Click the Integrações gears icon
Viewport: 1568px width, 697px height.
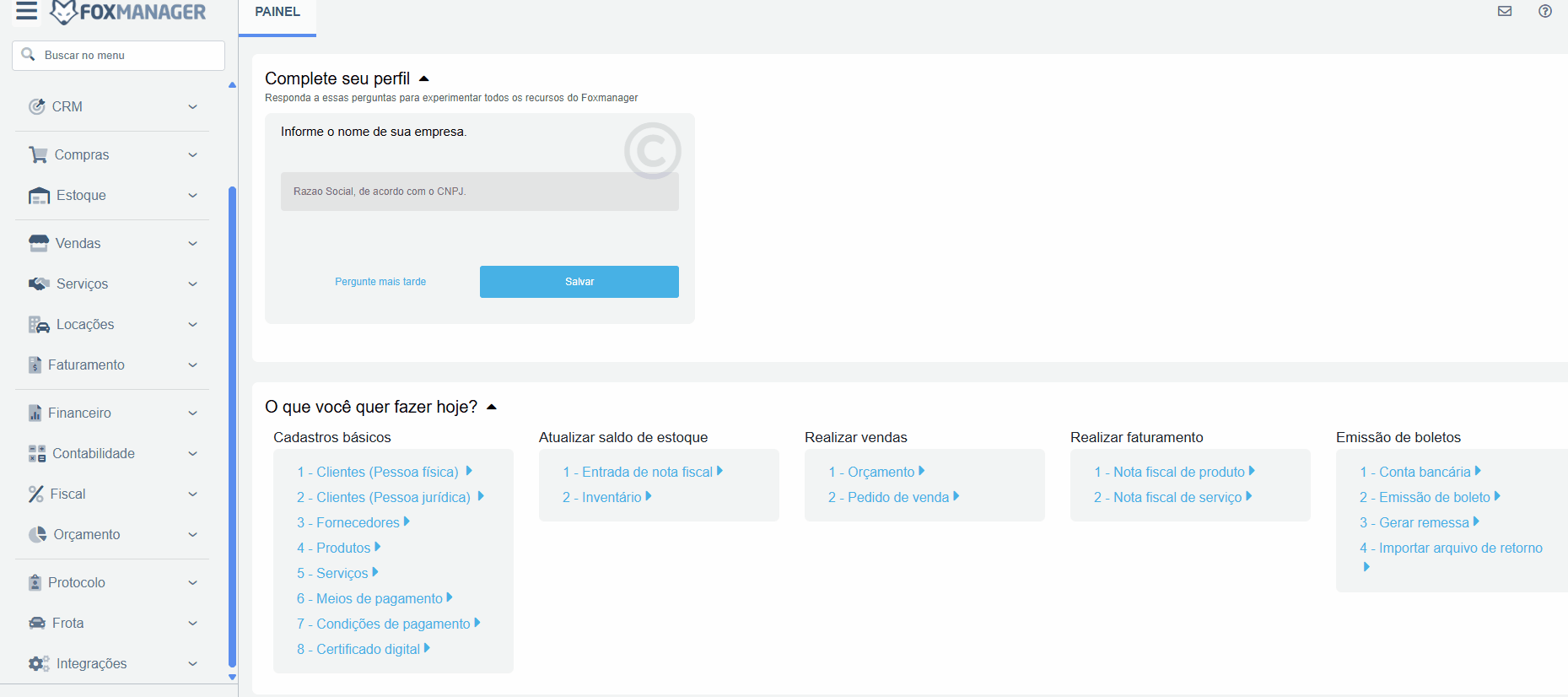click(39, 663)
